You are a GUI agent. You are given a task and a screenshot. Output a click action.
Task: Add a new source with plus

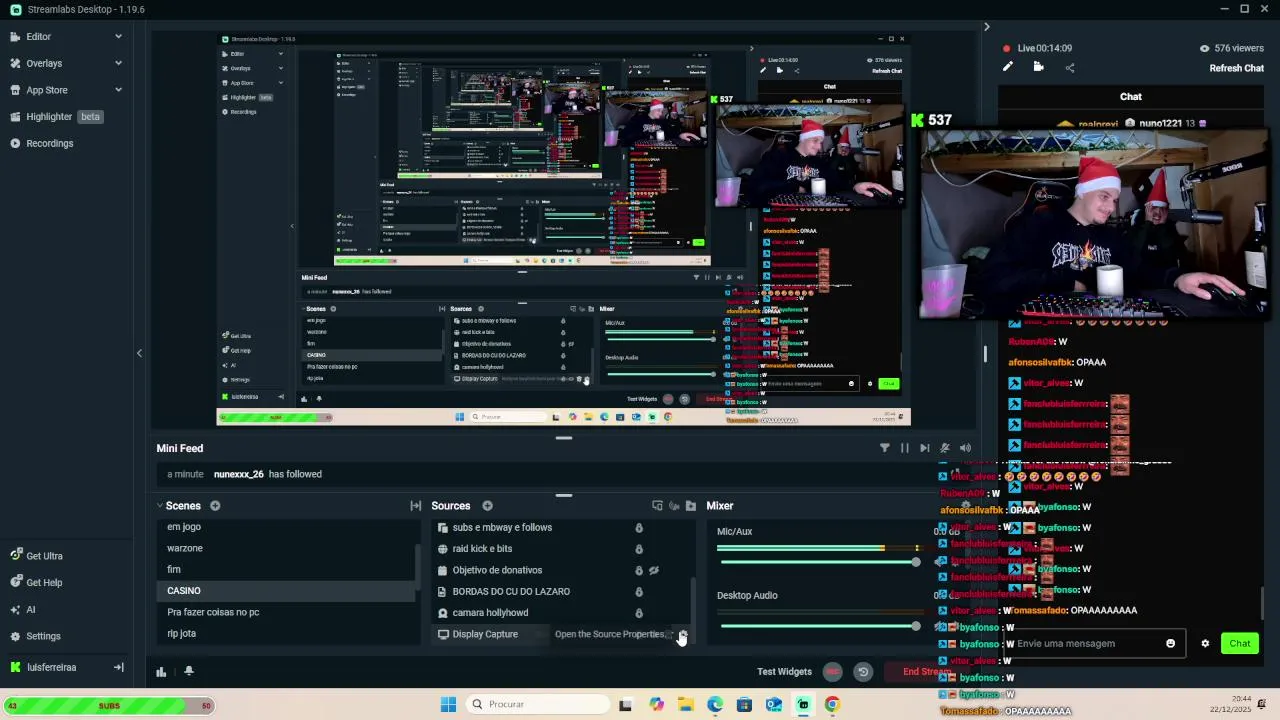tap(487, 506)
